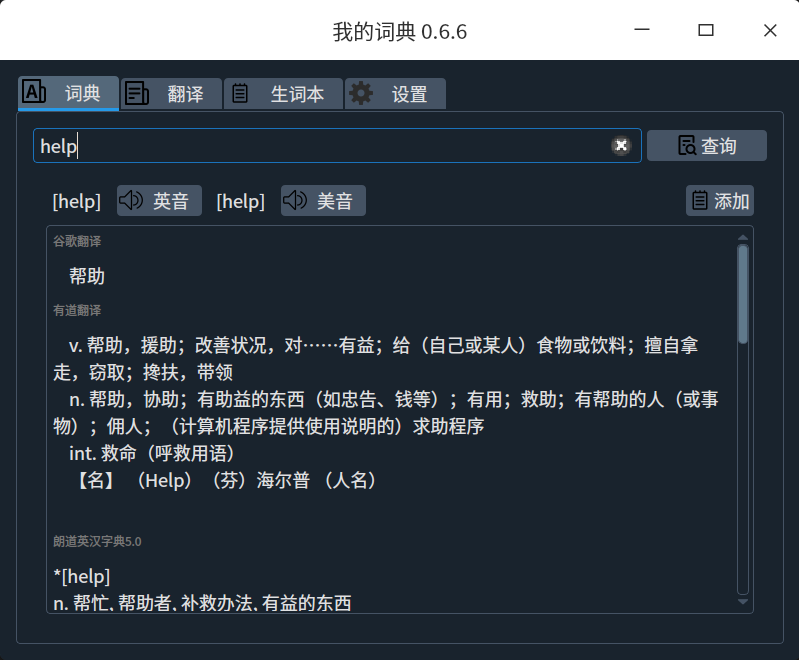This screenshot has height=660, width=799.
Task: Click the 谷歌翻译 section heading
Action: (x=77, y=241)
